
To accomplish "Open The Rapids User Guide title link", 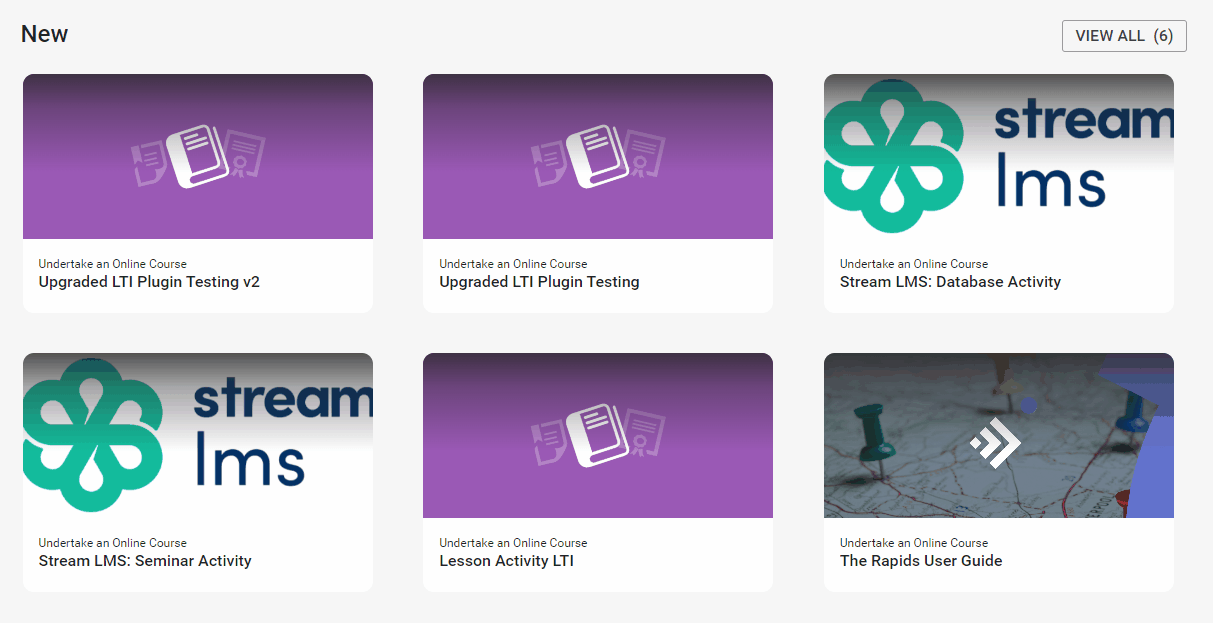I will (x=921, y=561).
